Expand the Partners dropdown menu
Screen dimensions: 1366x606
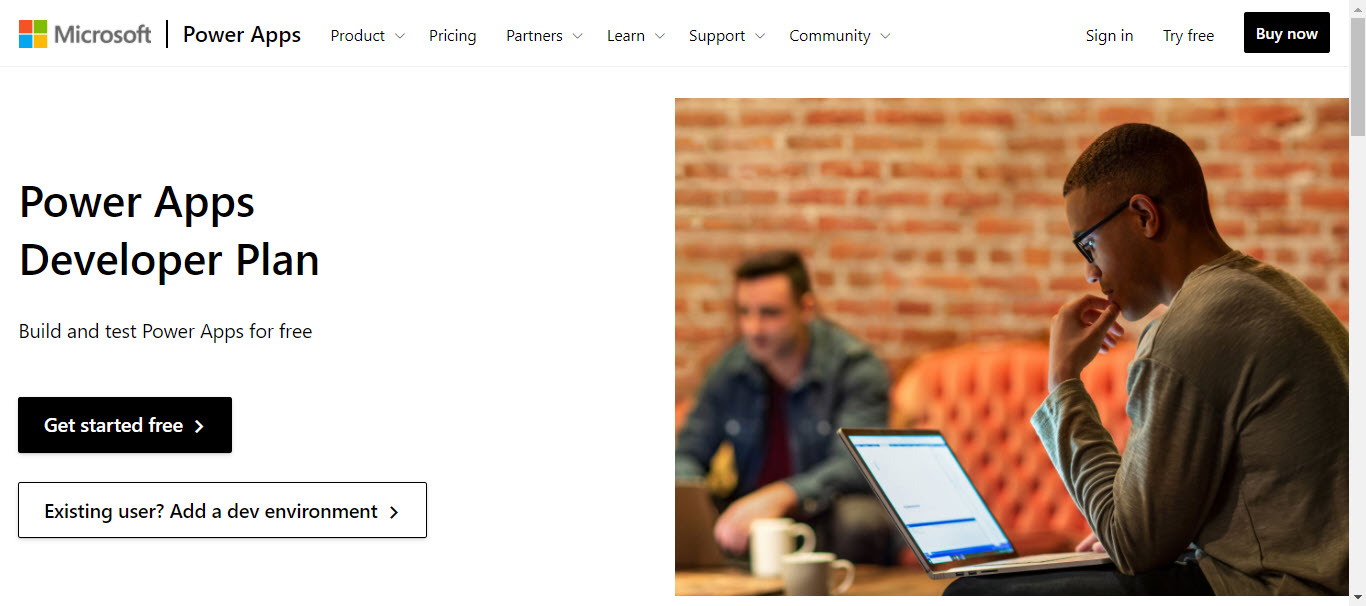pyautogui.click(x=544, y=36)
